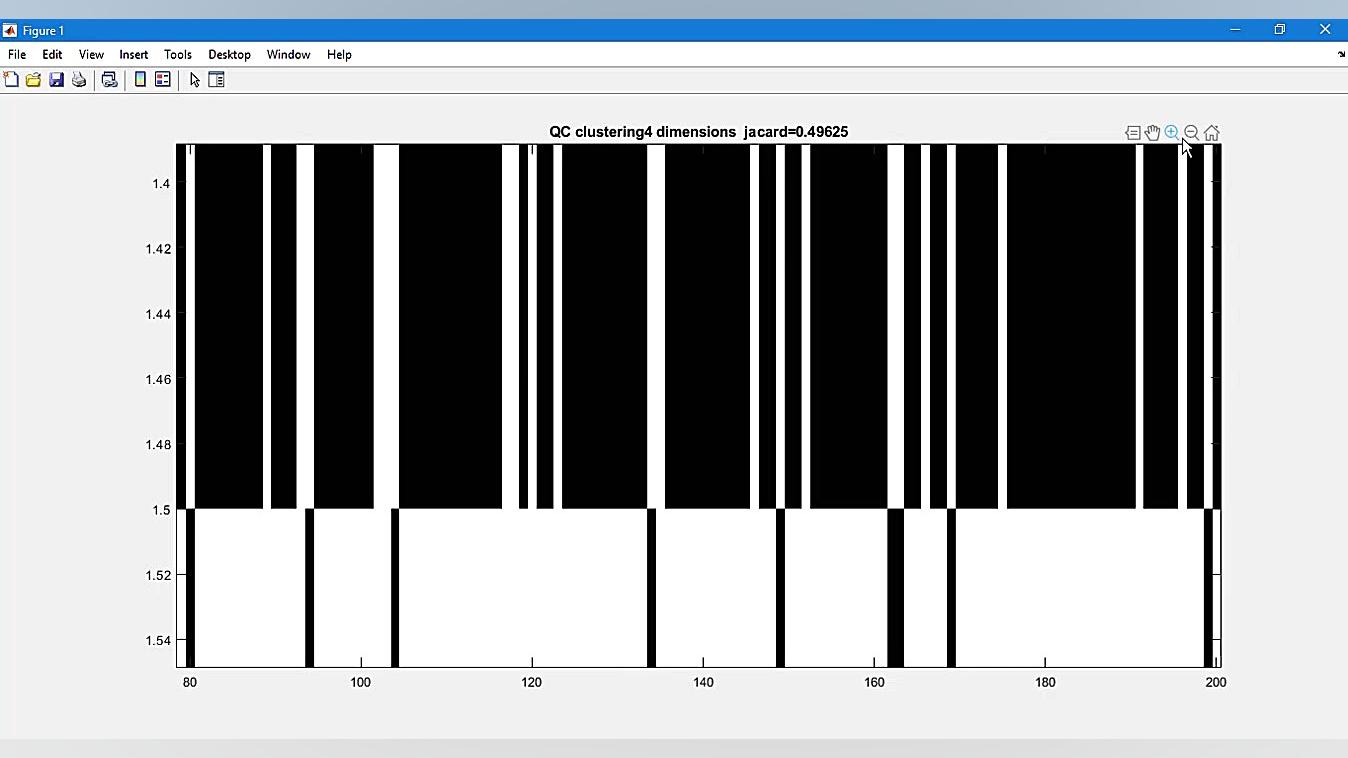Dock the figure with the corner arrow
Viewport: 1348px width, 758px height.
(1341, 55)
